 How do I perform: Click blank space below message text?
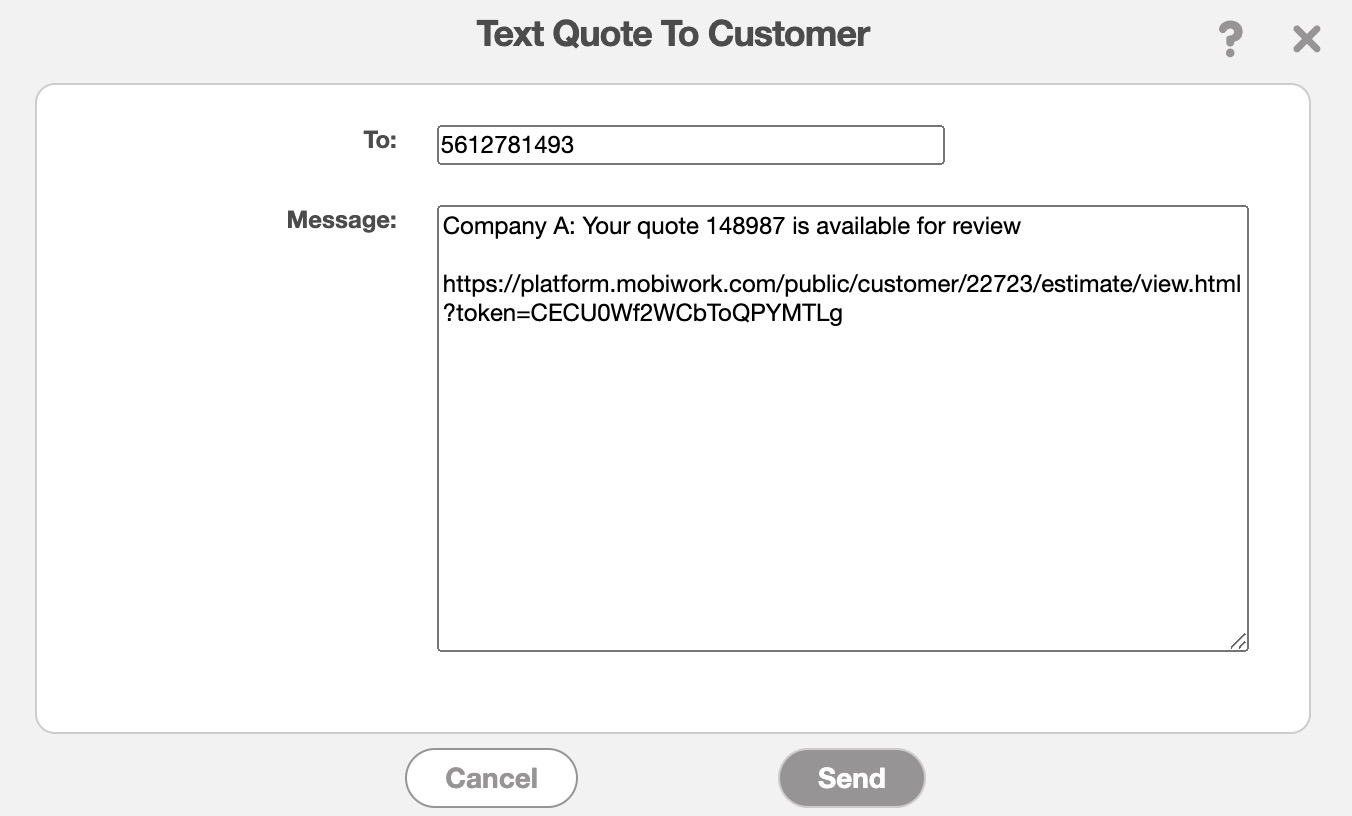coord(842,500)
